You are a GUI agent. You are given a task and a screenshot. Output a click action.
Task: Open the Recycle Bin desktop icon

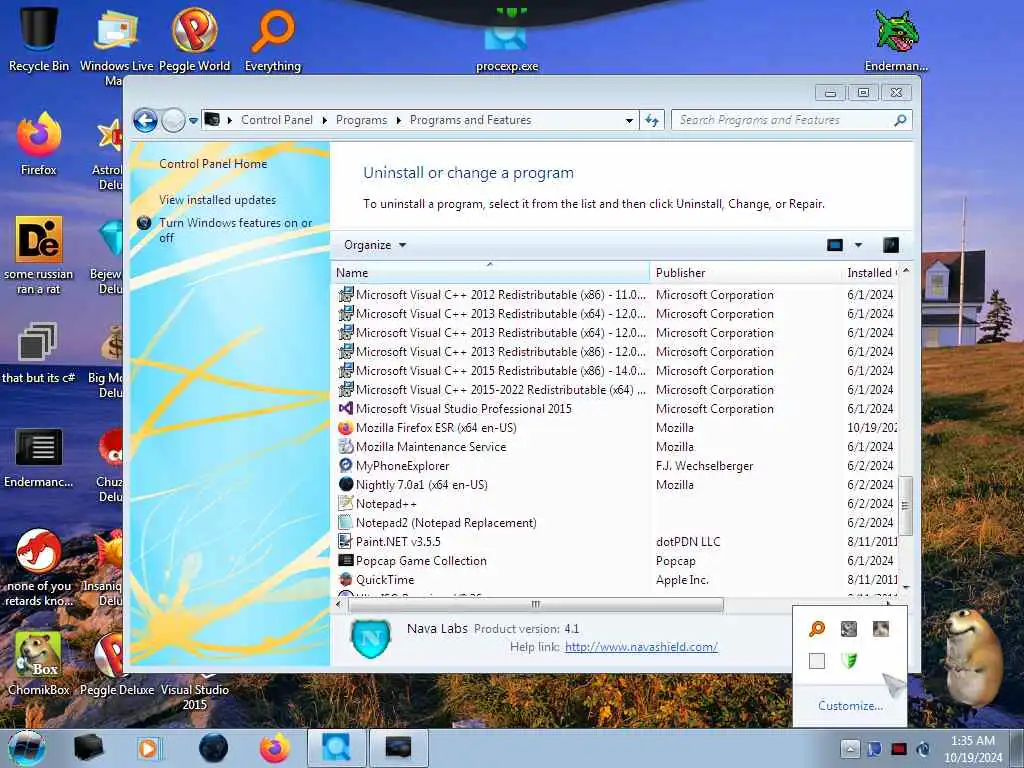coord(39,37)
